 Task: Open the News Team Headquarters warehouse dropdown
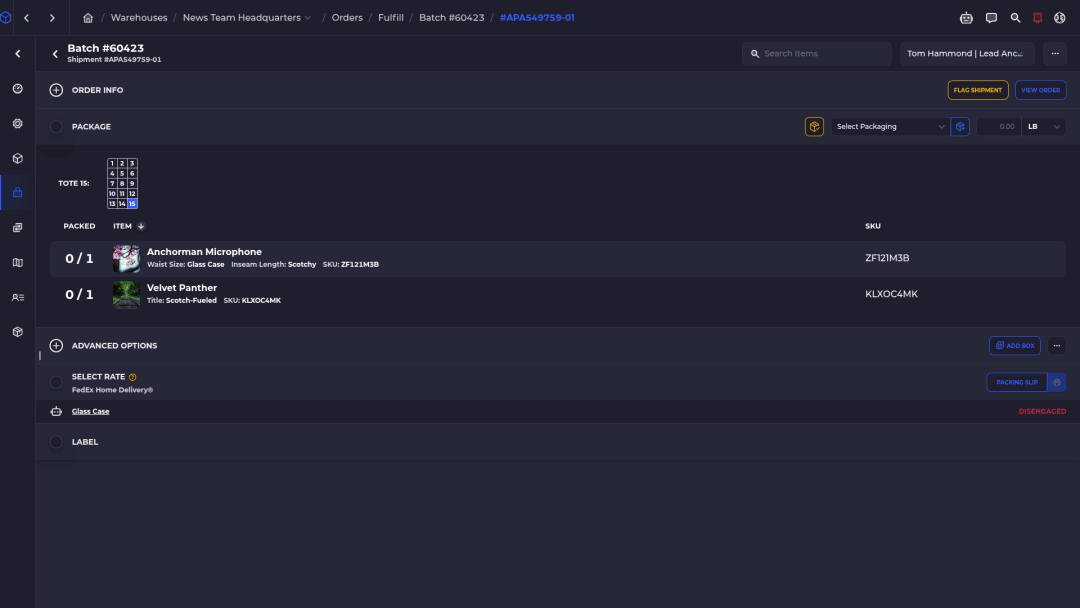pyautogui.click(x=247, y=18)
